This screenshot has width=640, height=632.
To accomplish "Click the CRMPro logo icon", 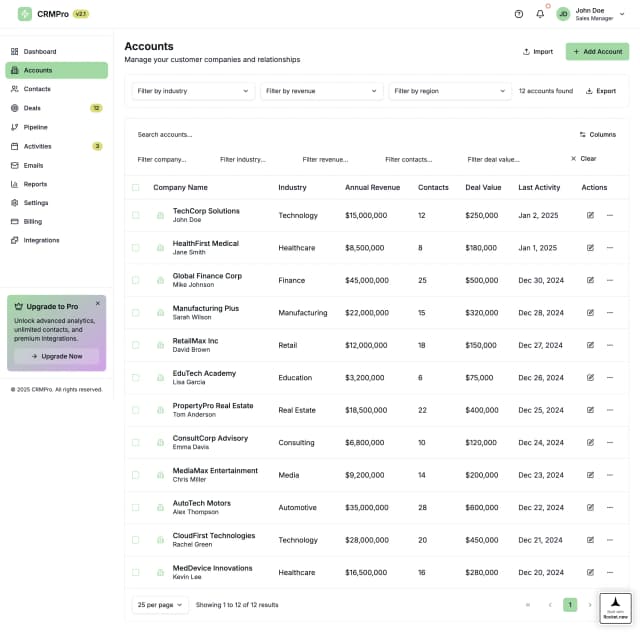I will (x=25, y=14).
